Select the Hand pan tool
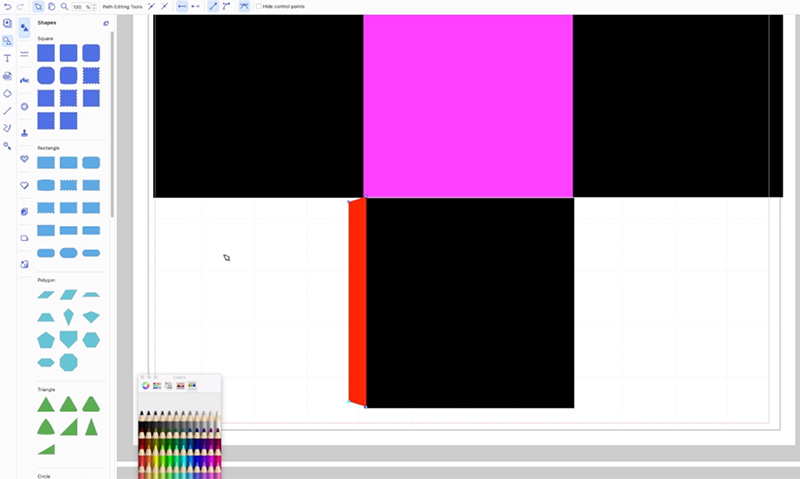 tap(51, 6)
